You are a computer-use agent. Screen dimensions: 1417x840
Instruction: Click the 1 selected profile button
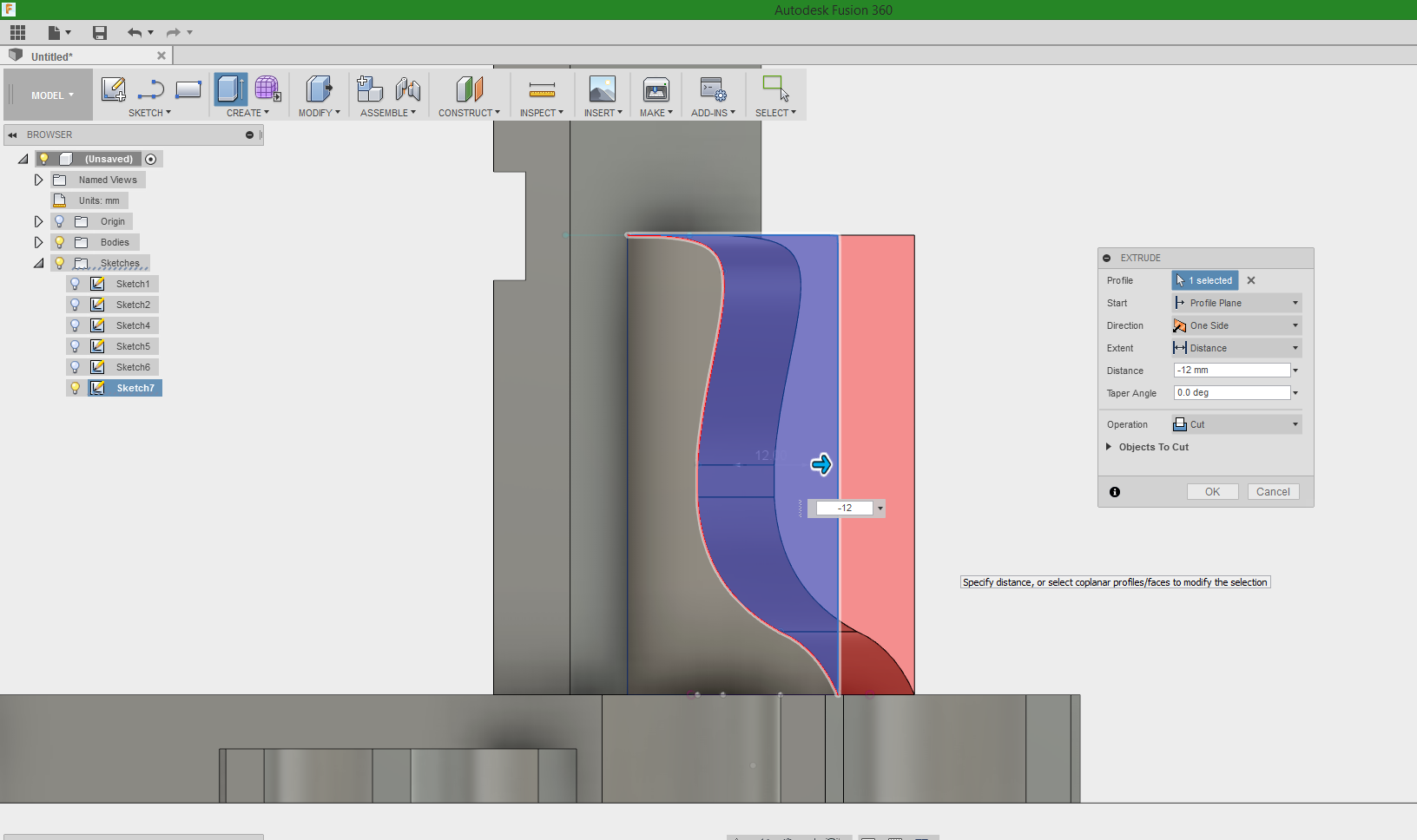[1205, 280]
